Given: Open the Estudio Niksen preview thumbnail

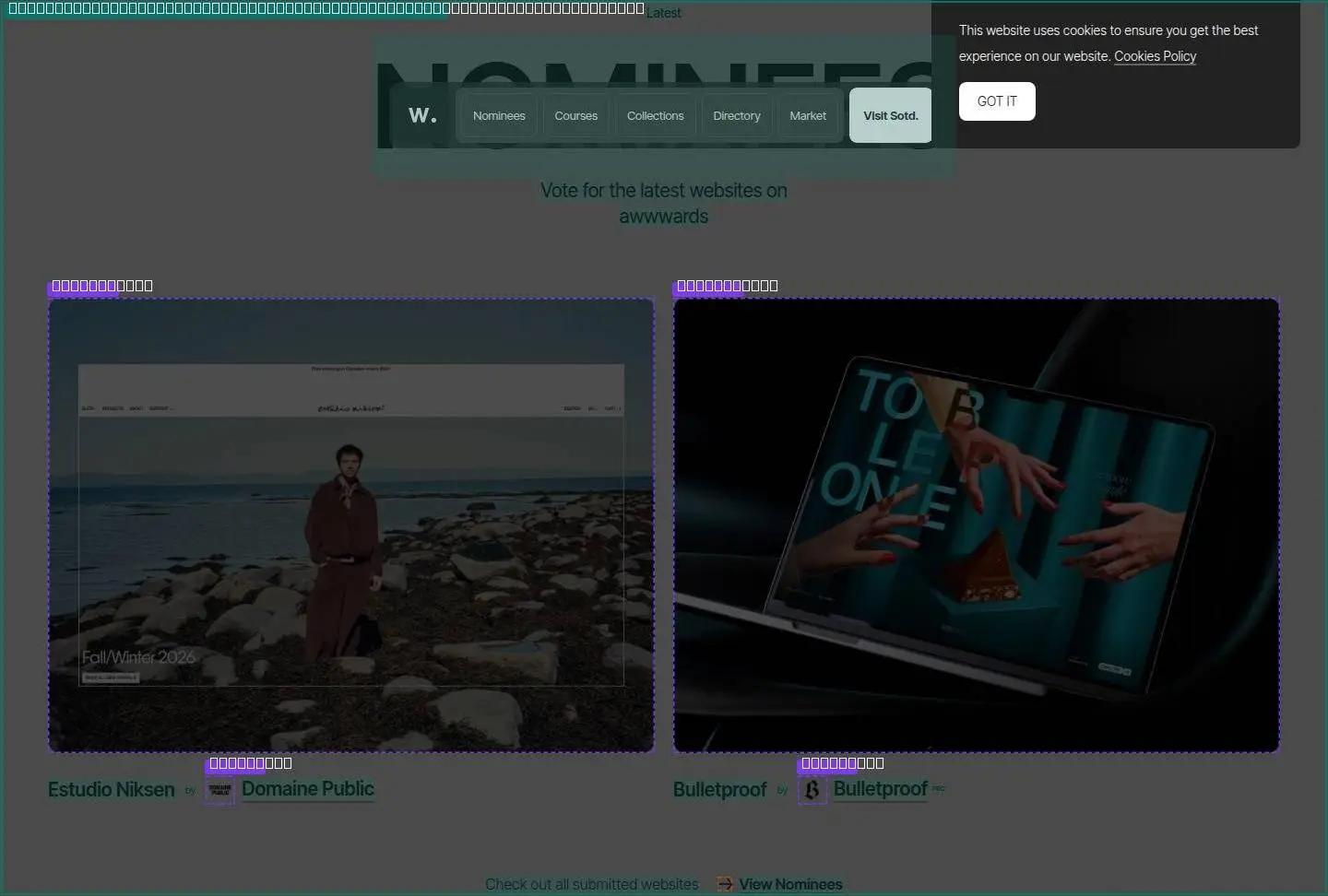Looking at the screenshot, I should 351,525.
